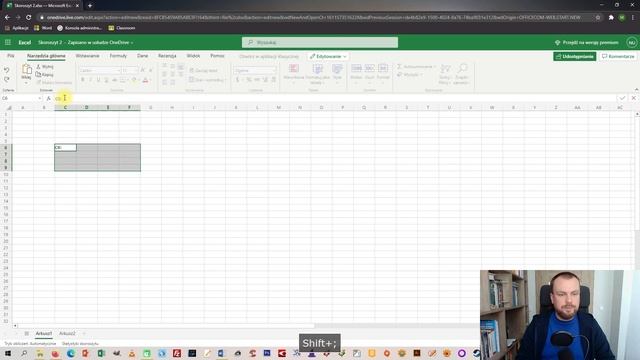Click the insert function fx icon

tap(49, 98)
